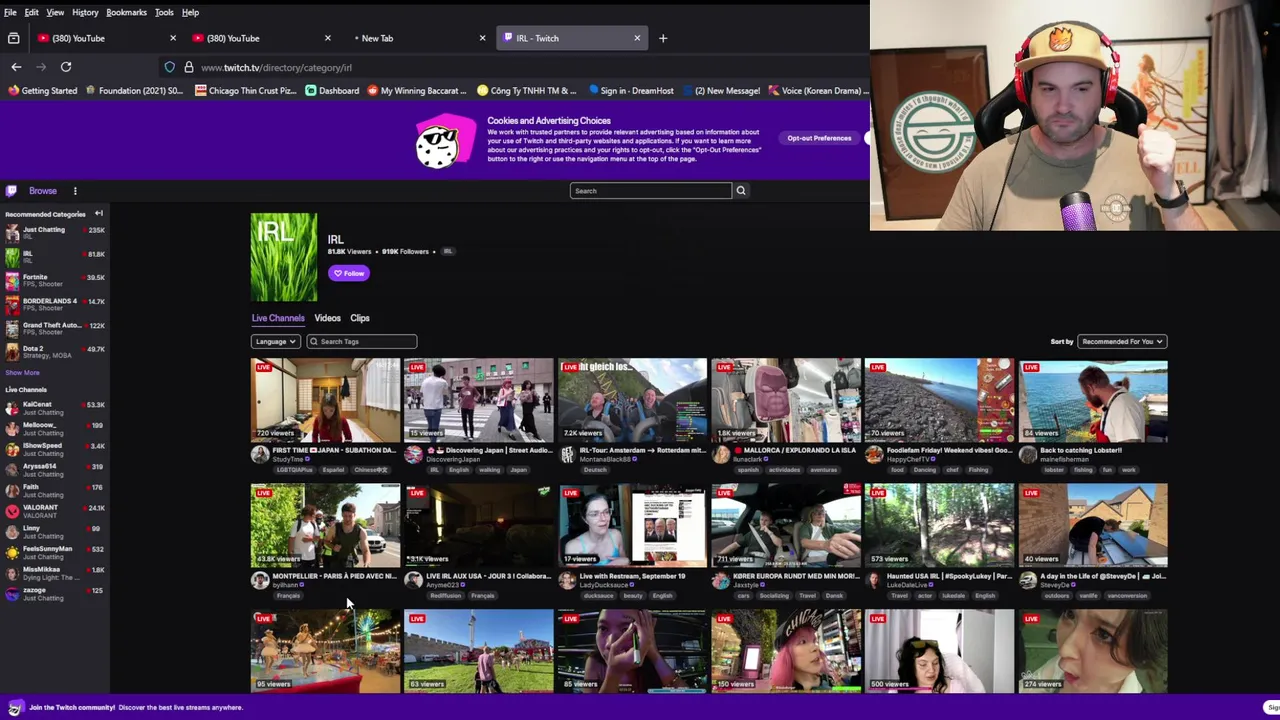The width and height of the screenshot is (1280, 720).
Task: Go back with the browser back arrow
Action: click(16, 67)
